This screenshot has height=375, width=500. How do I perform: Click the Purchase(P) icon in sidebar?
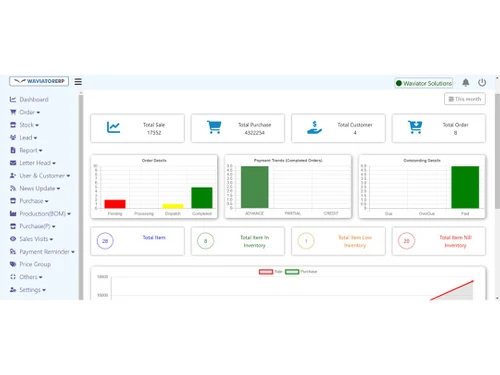(13, 226)
